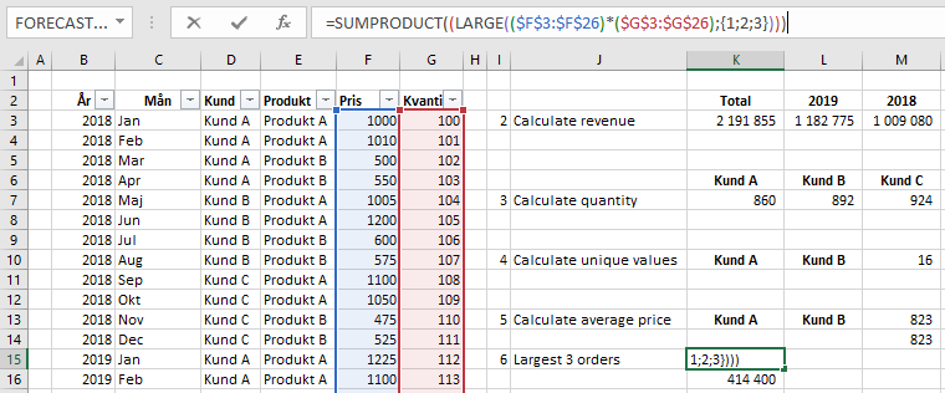Select the 'Maj' month cell
945x393 pixels.
pos(159,200)
